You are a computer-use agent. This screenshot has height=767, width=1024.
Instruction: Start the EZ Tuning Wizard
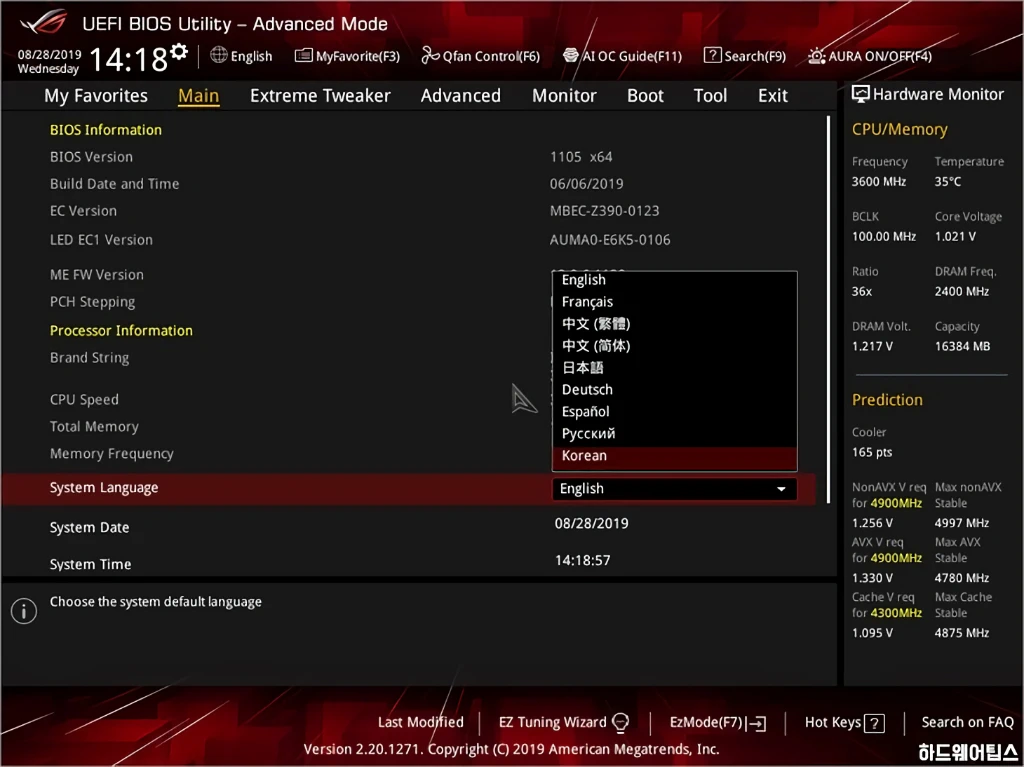pyautogui.click(x=564, y=723)
